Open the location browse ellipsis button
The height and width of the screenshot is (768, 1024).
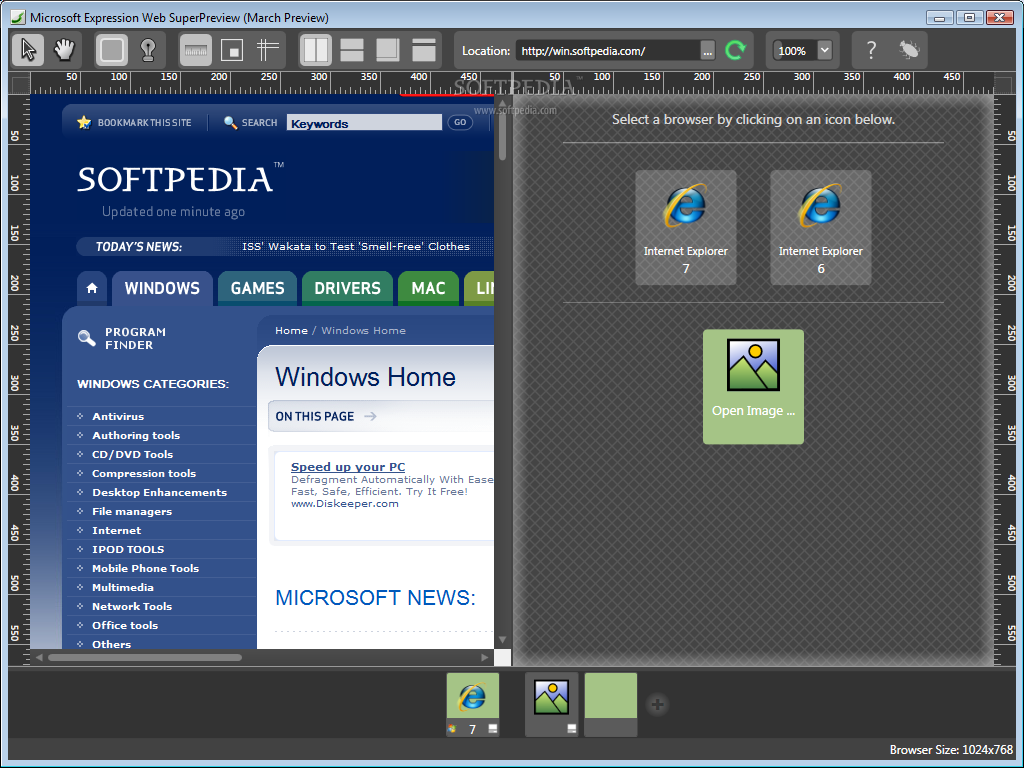point(708,51)
